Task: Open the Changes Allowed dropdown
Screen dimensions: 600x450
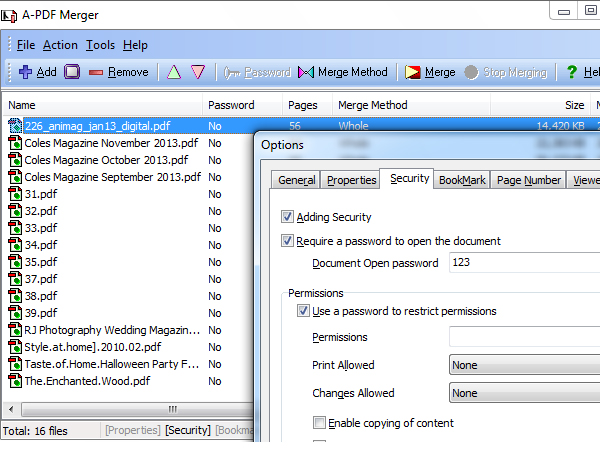Action: pos(524,393)
